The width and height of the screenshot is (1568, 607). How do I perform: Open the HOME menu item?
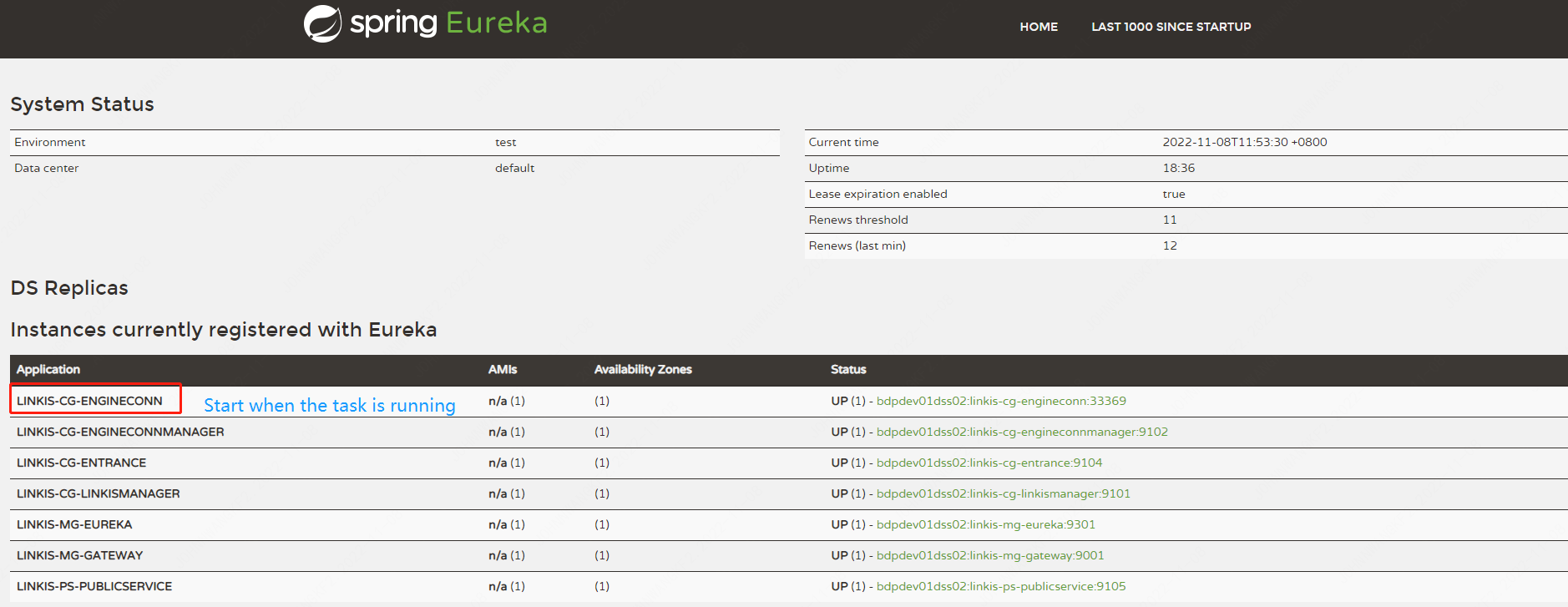click(1038, 27)
